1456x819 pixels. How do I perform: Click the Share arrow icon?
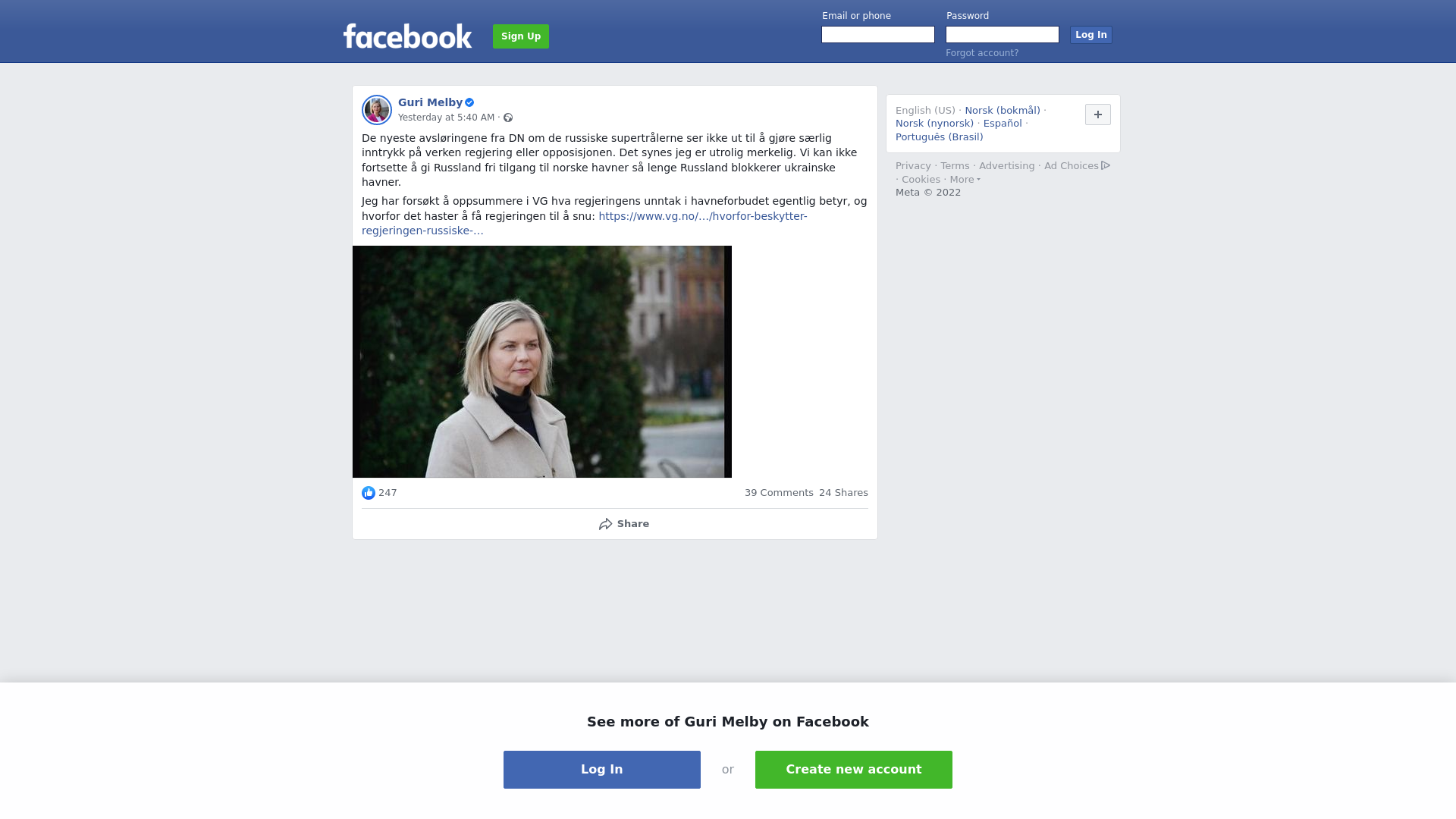(x=605, y=524)
